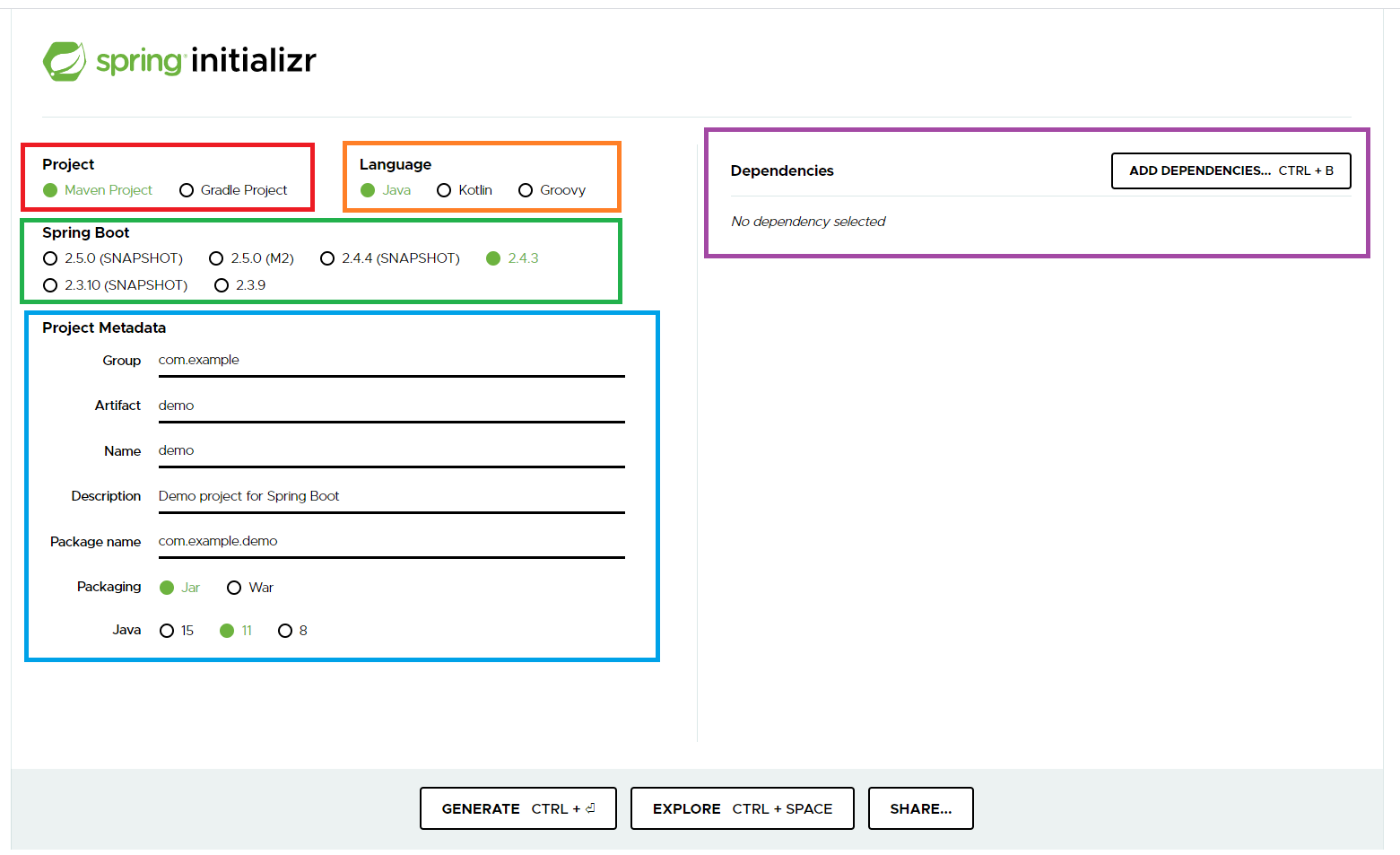
Task: Select the Gradle Project radio option
Action: pos(233,190)
